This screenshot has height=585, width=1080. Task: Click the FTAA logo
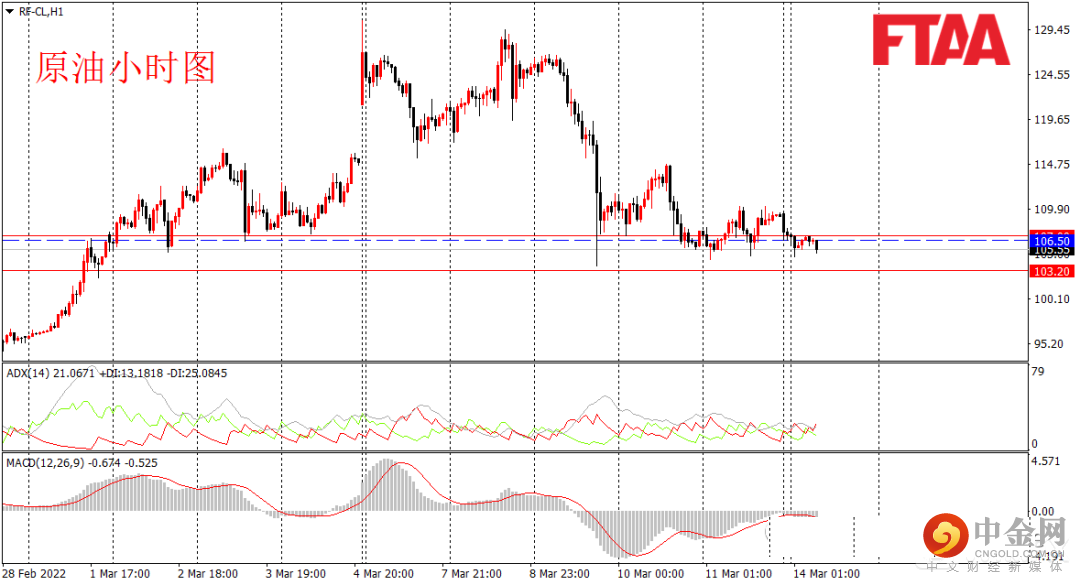coord(941,40)
